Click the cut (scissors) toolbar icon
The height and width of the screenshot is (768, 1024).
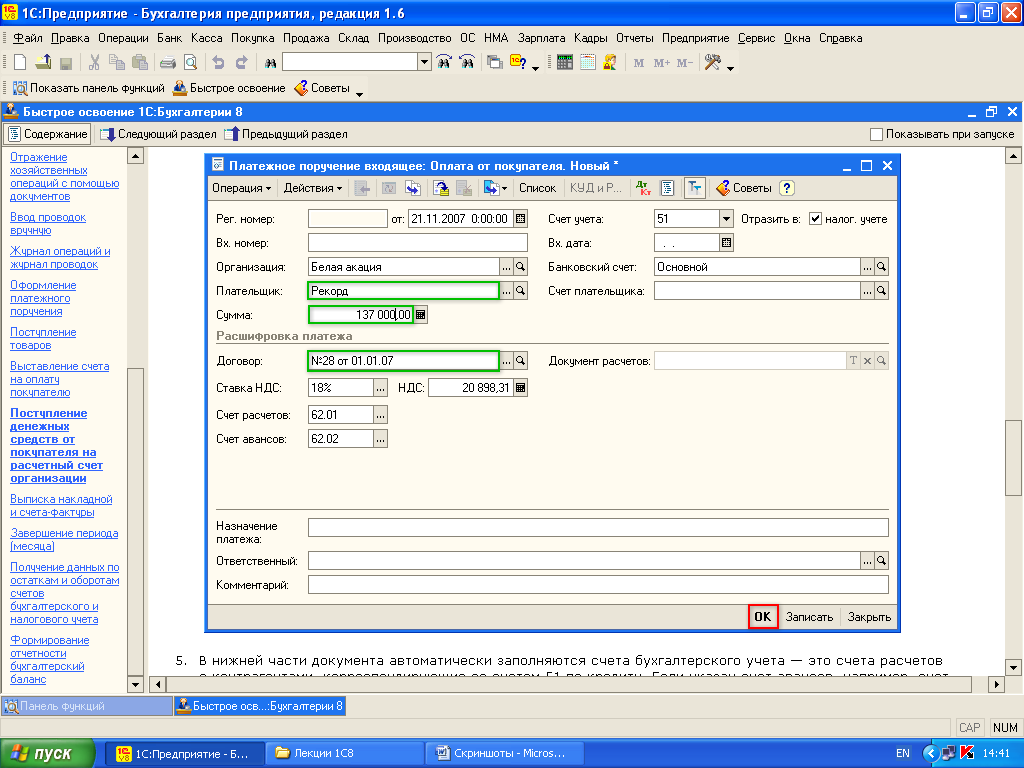coord(94,63)
